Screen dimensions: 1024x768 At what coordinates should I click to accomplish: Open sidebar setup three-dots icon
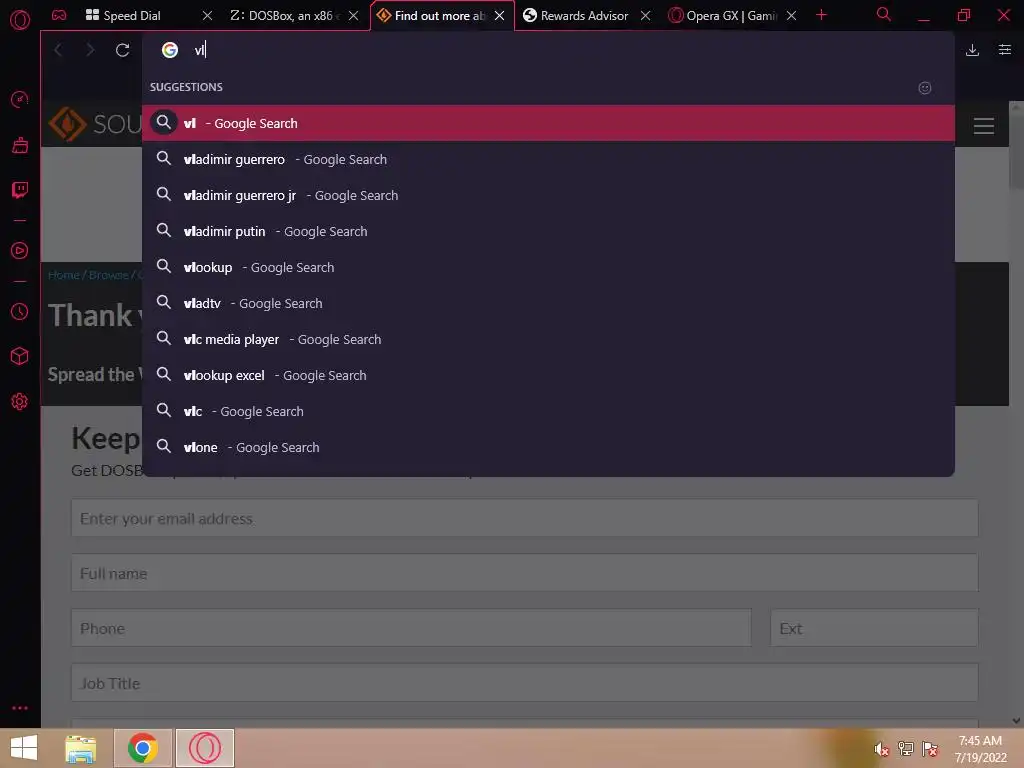pos(20,708)
